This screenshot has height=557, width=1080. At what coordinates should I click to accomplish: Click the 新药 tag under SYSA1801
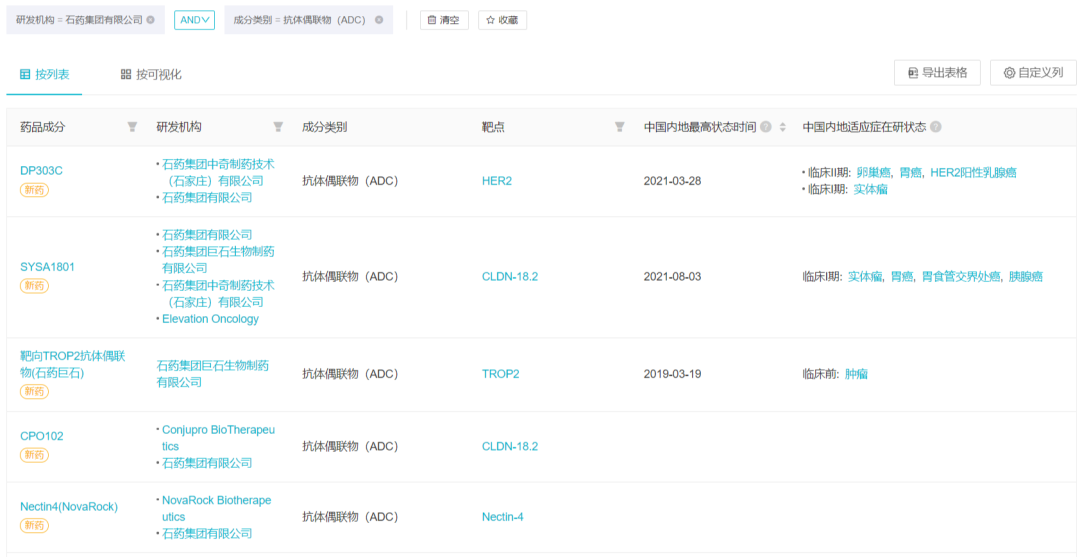pyautogui.click(x=34, y=286)
